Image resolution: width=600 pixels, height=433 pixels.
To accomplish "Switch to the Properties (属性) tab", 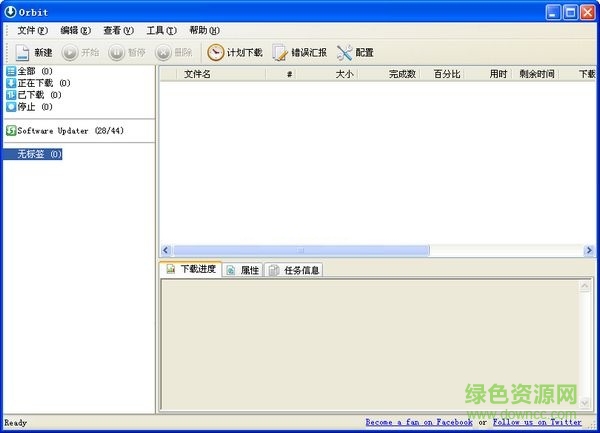I will coord(243,270).
